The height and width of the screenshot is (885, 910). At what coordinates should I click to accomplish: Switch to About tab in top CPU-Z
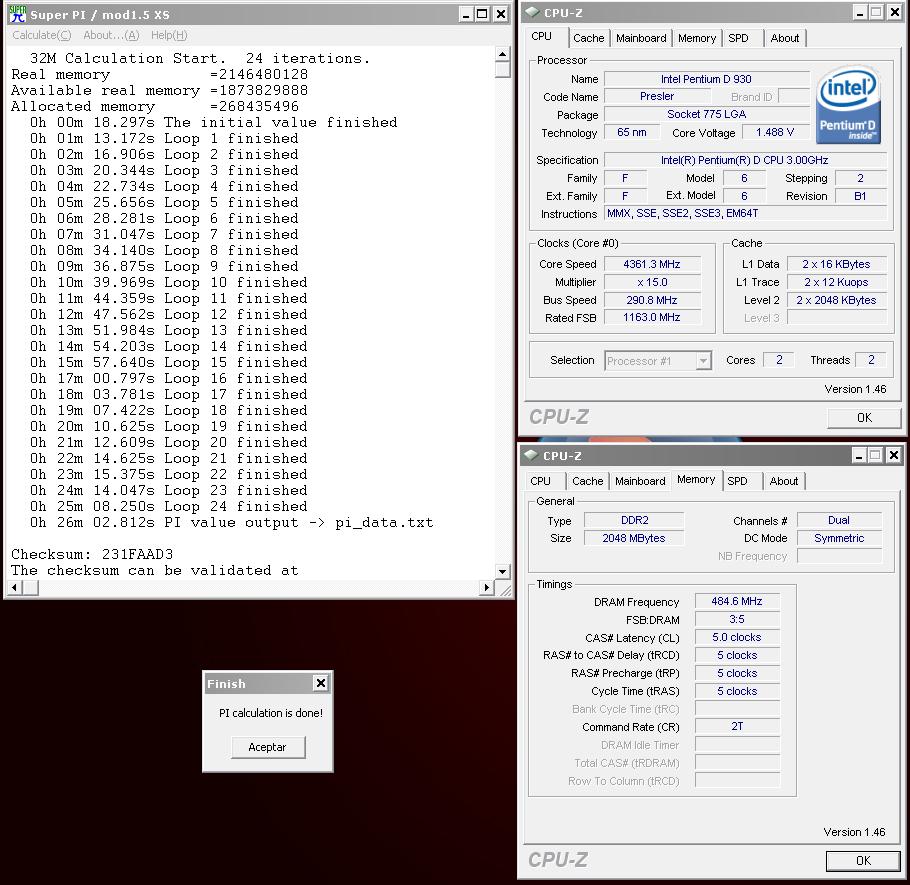pyautogui.click(x=785, y=38)
